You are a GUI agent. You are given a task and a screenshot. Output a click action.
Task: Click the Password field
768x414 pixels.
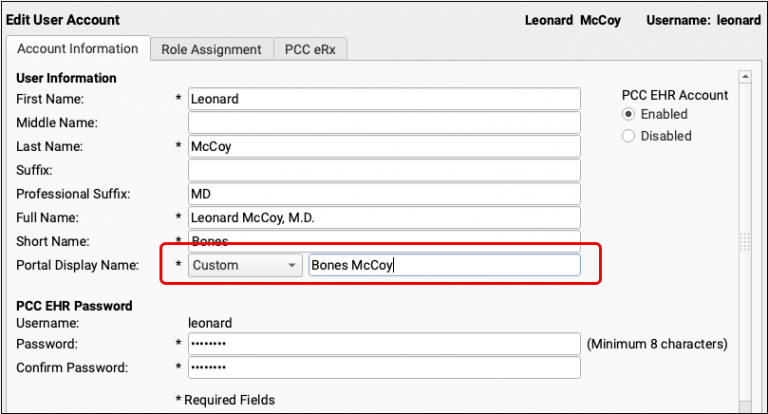click(384, 344)
